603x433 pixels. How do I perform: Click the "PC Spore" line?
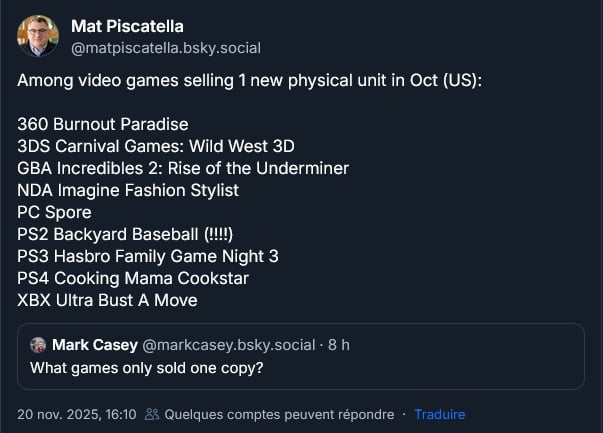(54, 212)
